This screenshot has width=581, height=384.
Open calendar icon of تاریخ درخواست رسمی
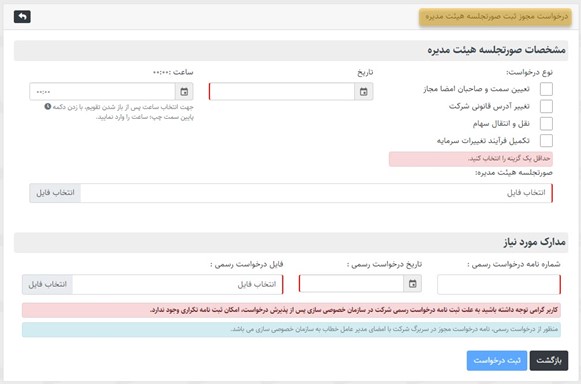pos(412,284)
